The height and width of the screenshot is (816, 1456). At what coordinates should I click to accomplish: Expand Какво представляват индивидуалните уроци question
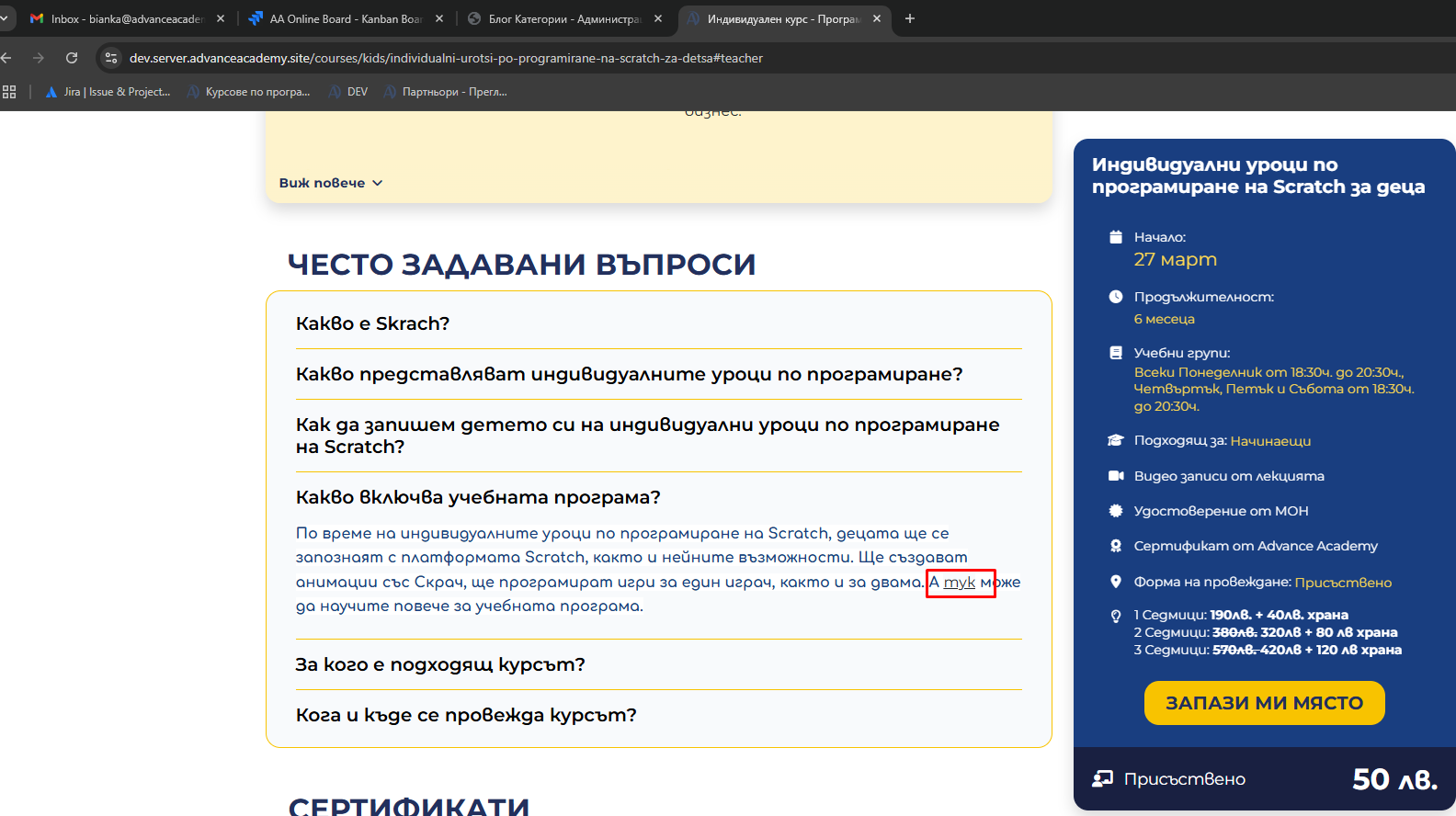pyautogui.click(x=658, y=374)
